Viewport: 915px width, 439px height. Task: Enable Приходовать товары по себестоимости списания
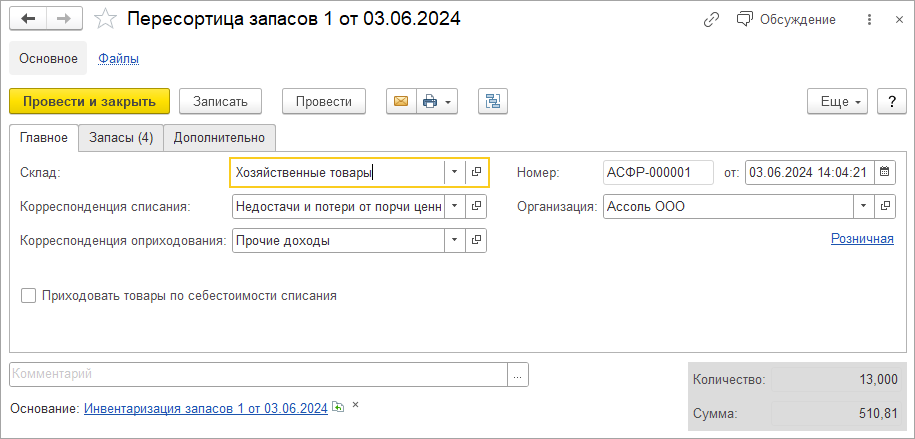28,296
